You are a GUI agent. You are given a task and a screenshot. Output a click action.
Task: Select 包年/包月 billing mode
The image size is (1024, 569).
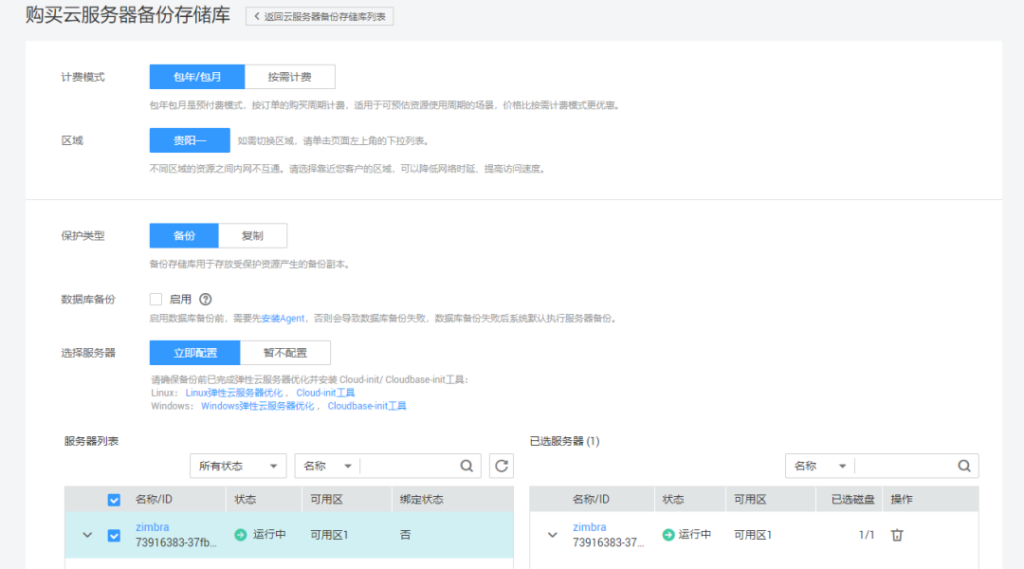click(x=197, y=76)
